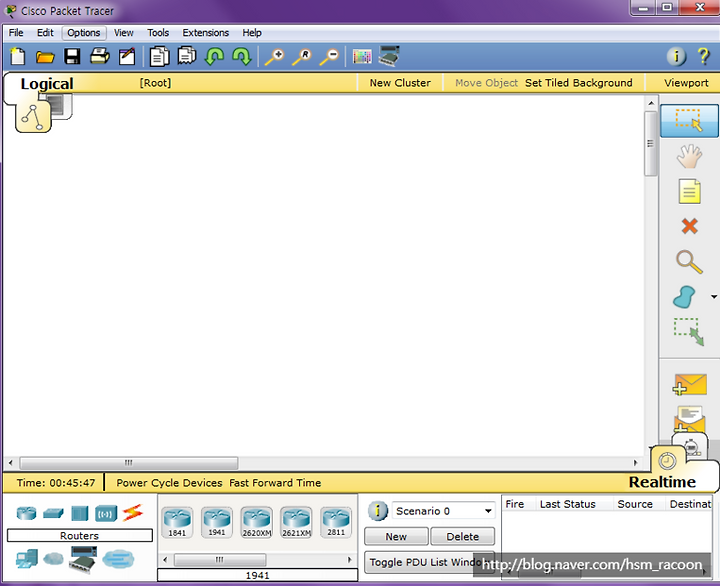Choose the Delete red X tool
Viewport: 720px width, 586px height.
pyautogui.click(x=689, y=226)
